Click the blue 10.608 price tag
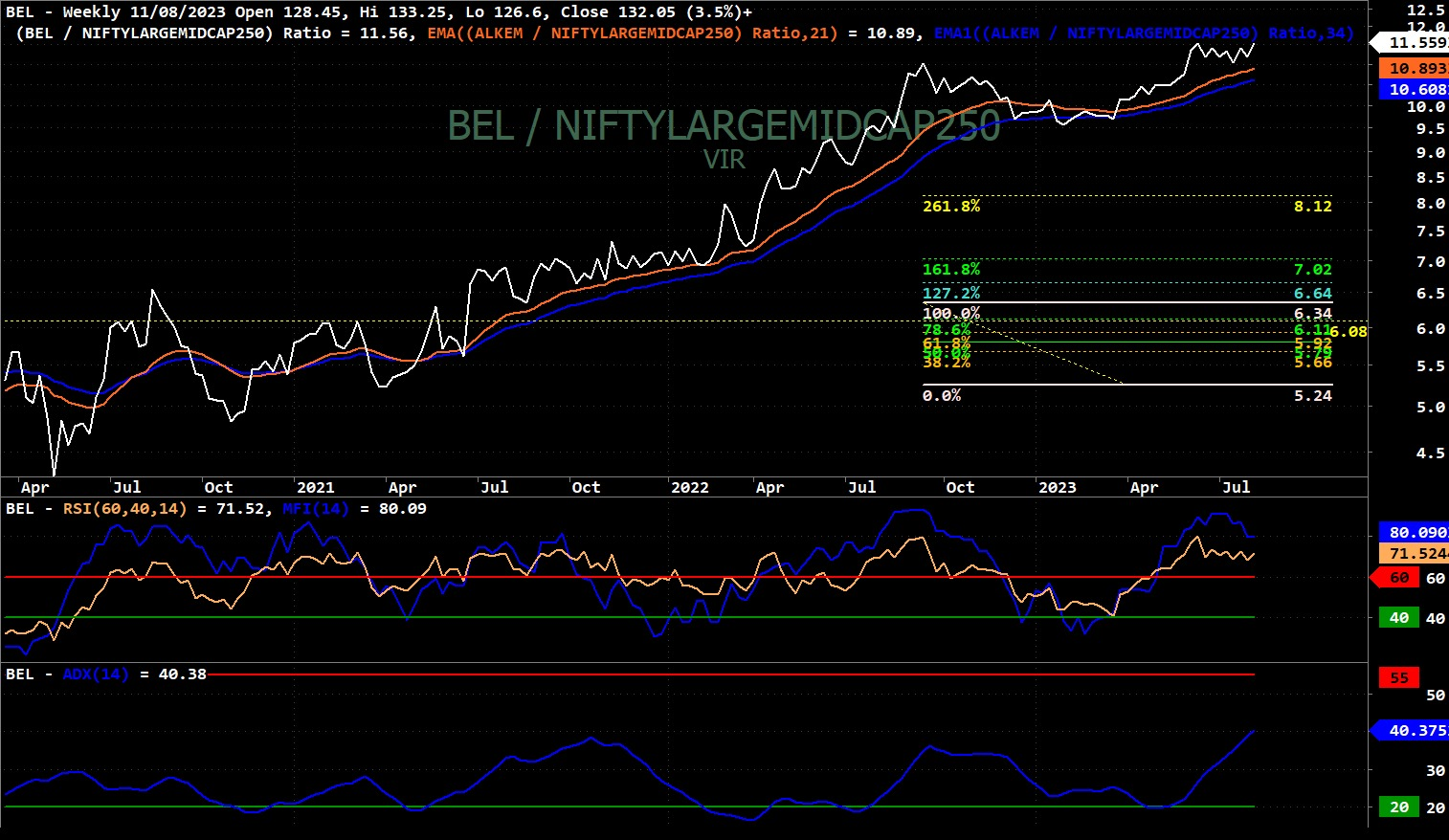This screenshot has width=1449, height=840. click(x=1414, y=90)
